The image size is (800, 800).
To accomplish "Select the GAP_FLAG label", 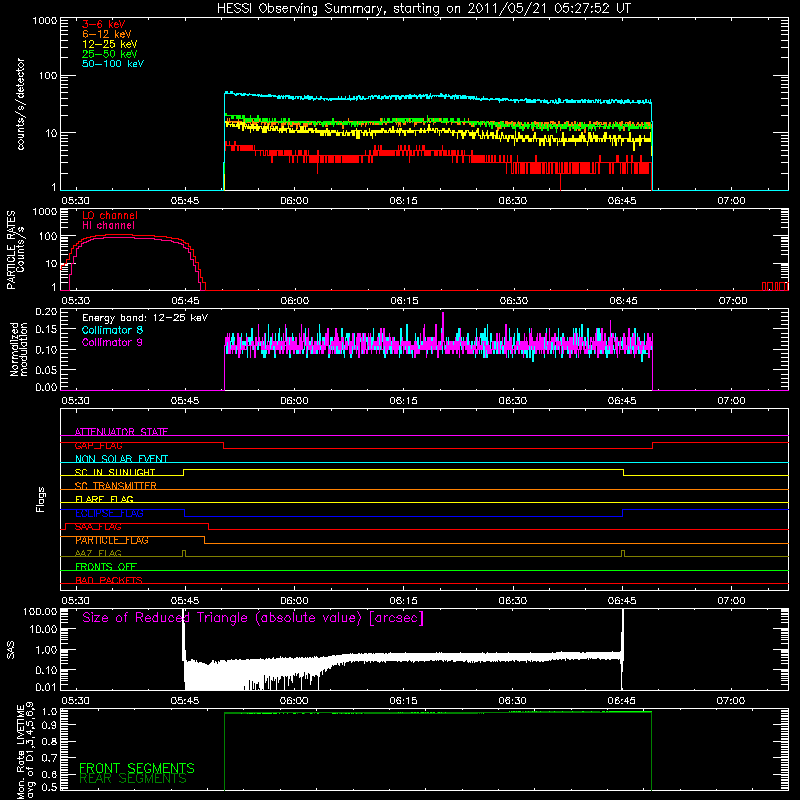I will 98,445.
